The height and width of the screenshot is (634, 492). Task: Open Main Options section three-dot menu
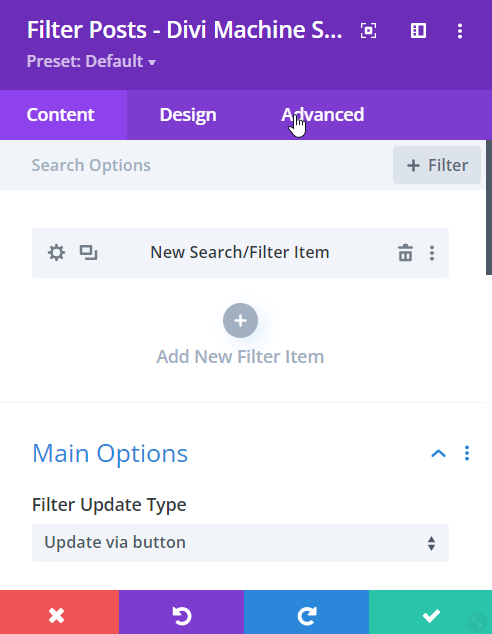(x=467, y=453)
